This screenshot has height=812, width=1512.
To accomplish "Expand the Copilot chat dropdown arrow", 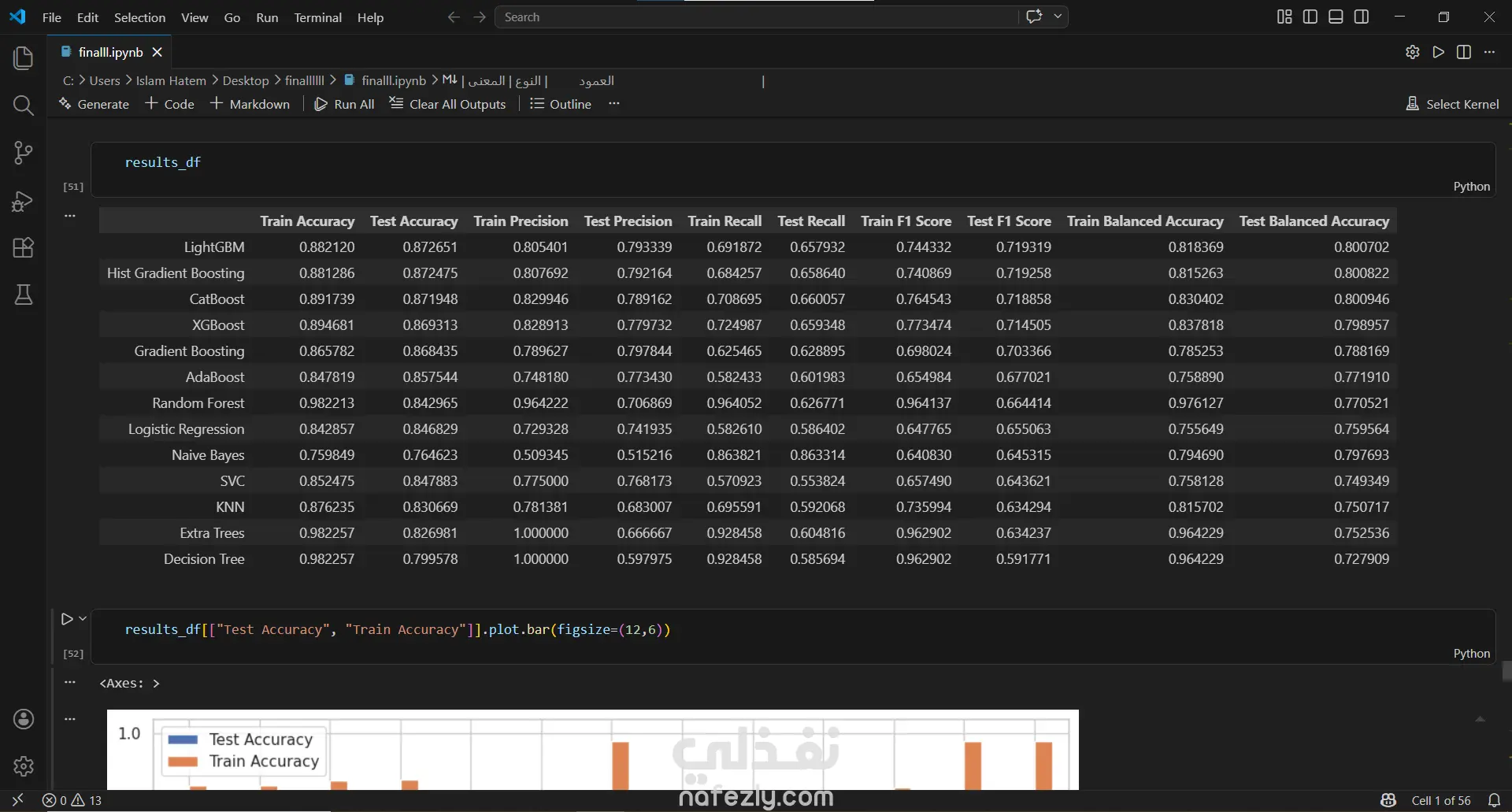I will (1058, 17).
